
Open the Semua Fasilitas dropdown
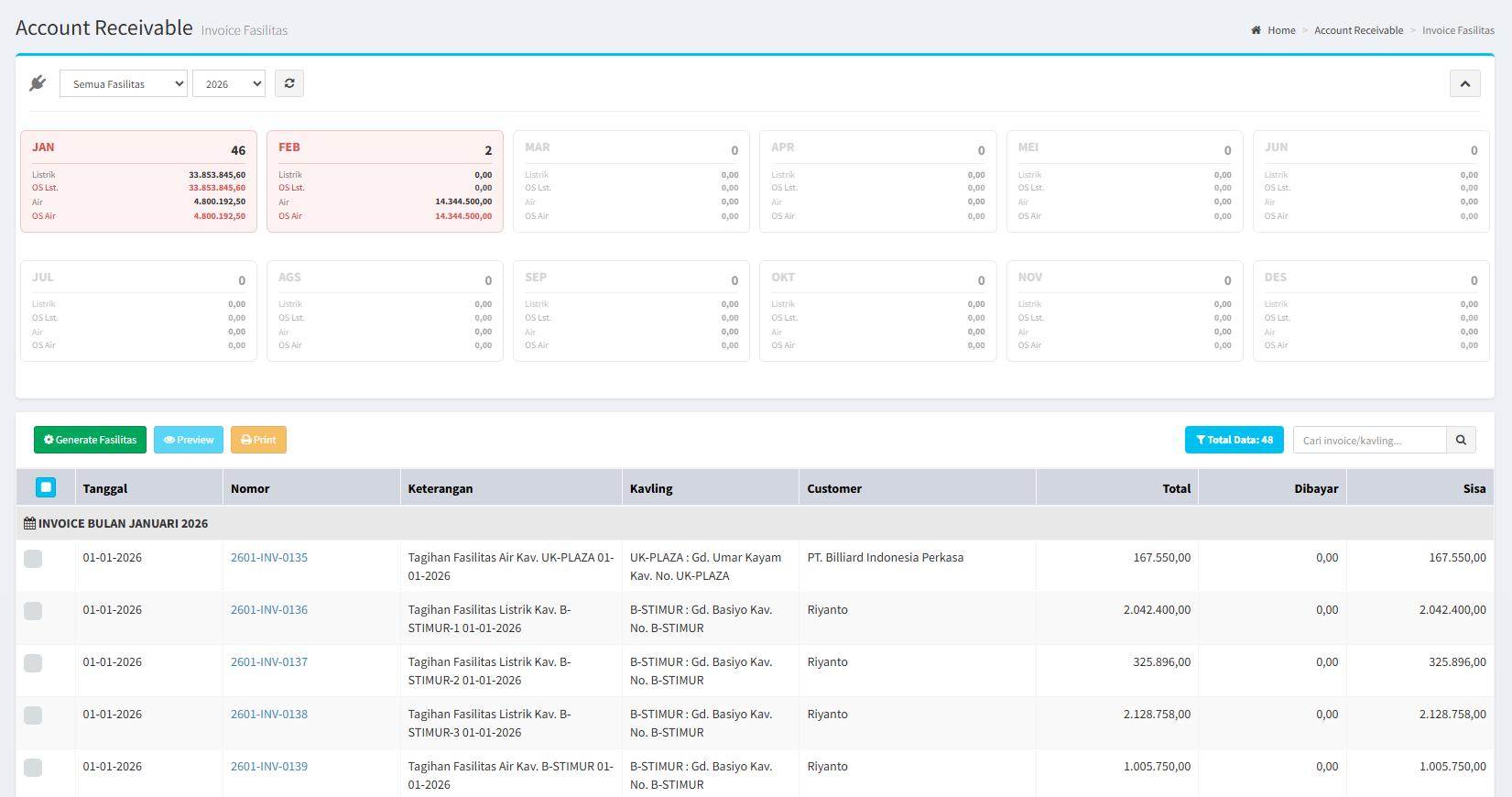[124, 83]
